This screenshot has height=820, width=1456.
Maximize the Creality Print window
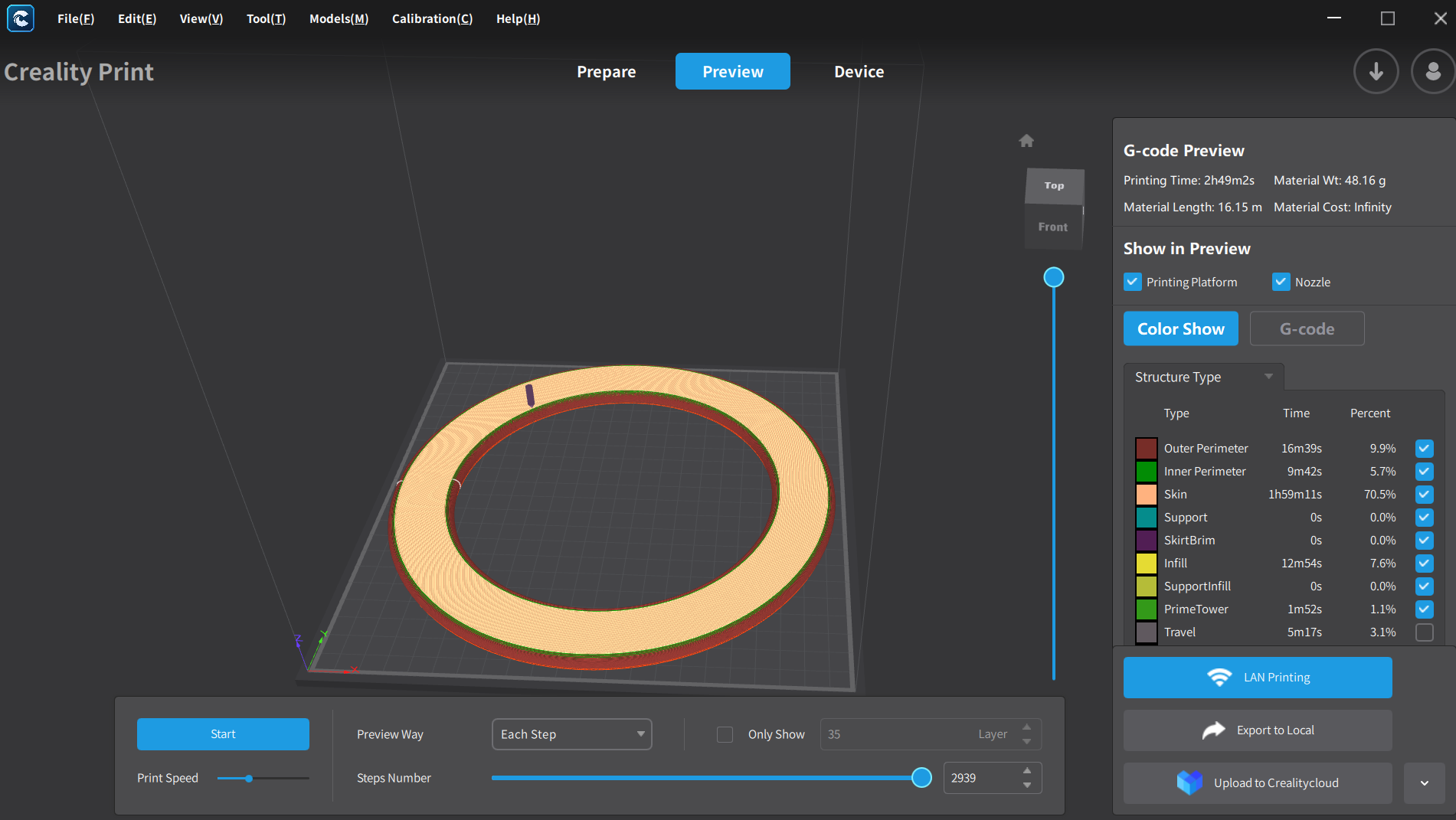coord(1388,18)
